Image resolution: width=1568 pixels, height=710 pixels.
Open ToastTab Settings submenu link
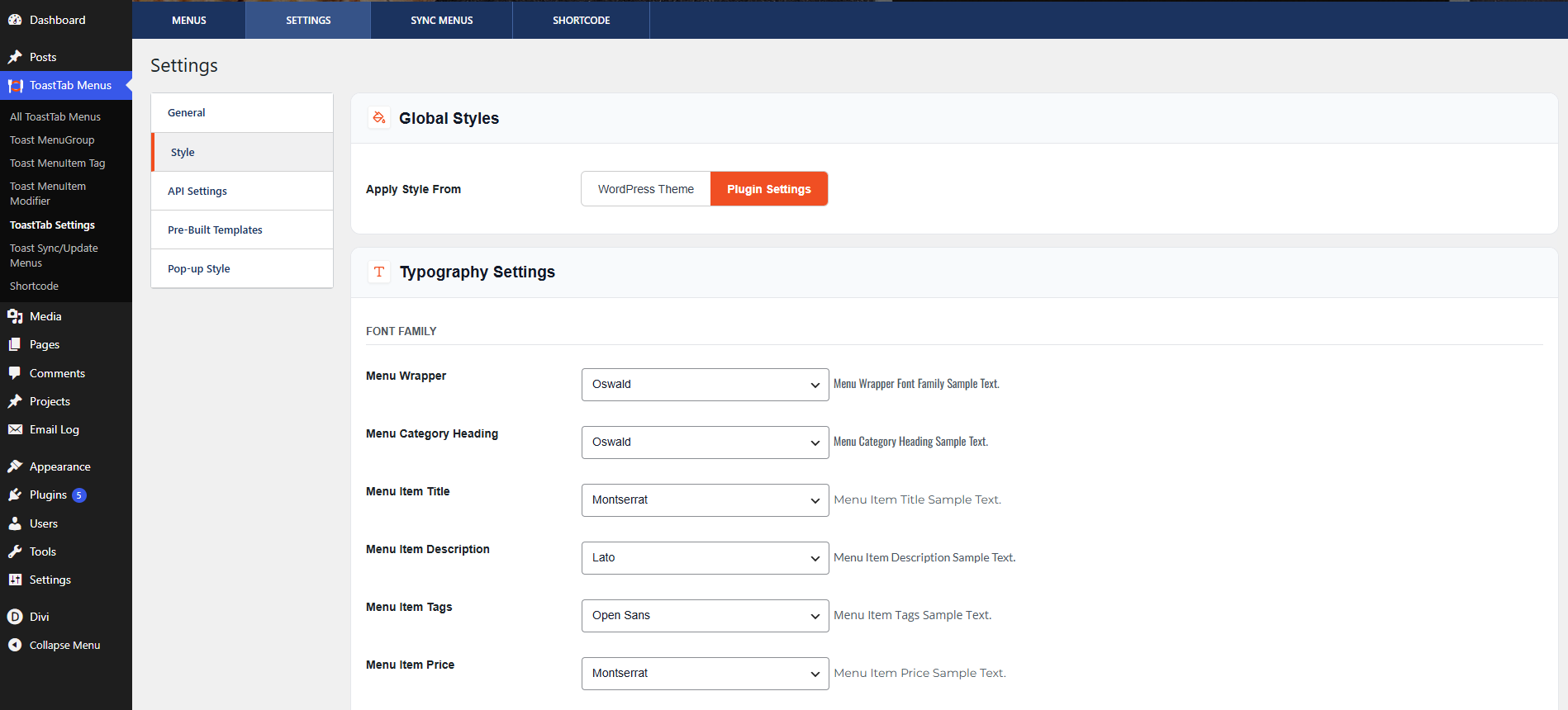52,225
